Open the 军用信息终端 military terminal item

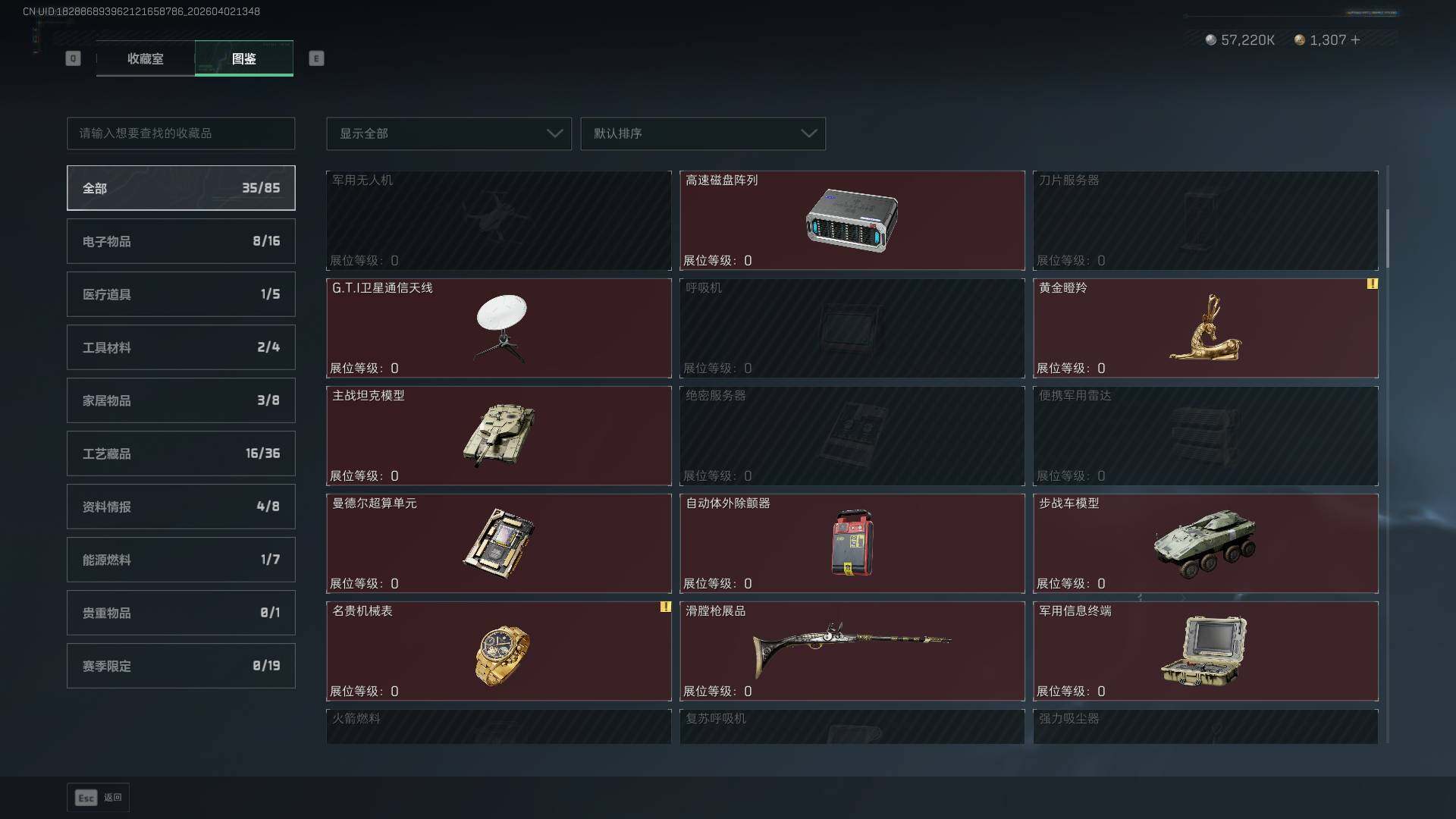1205,651
